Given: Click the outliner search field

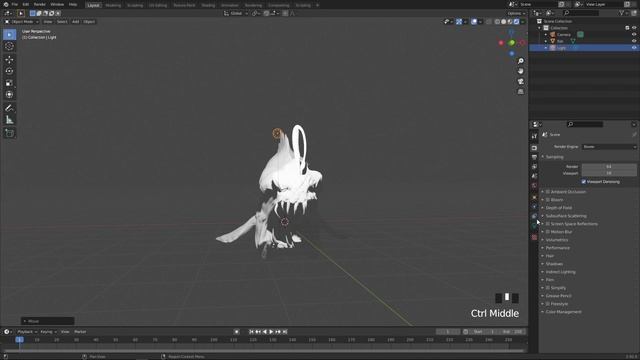Looking at the screenshot, I should [580, 13].
